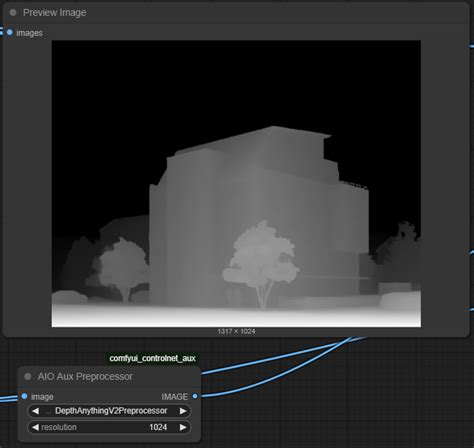Screen dimensions: 474x448
Task: Select previous preprocessor with left arrow
Action: click(x=35, y=411)
